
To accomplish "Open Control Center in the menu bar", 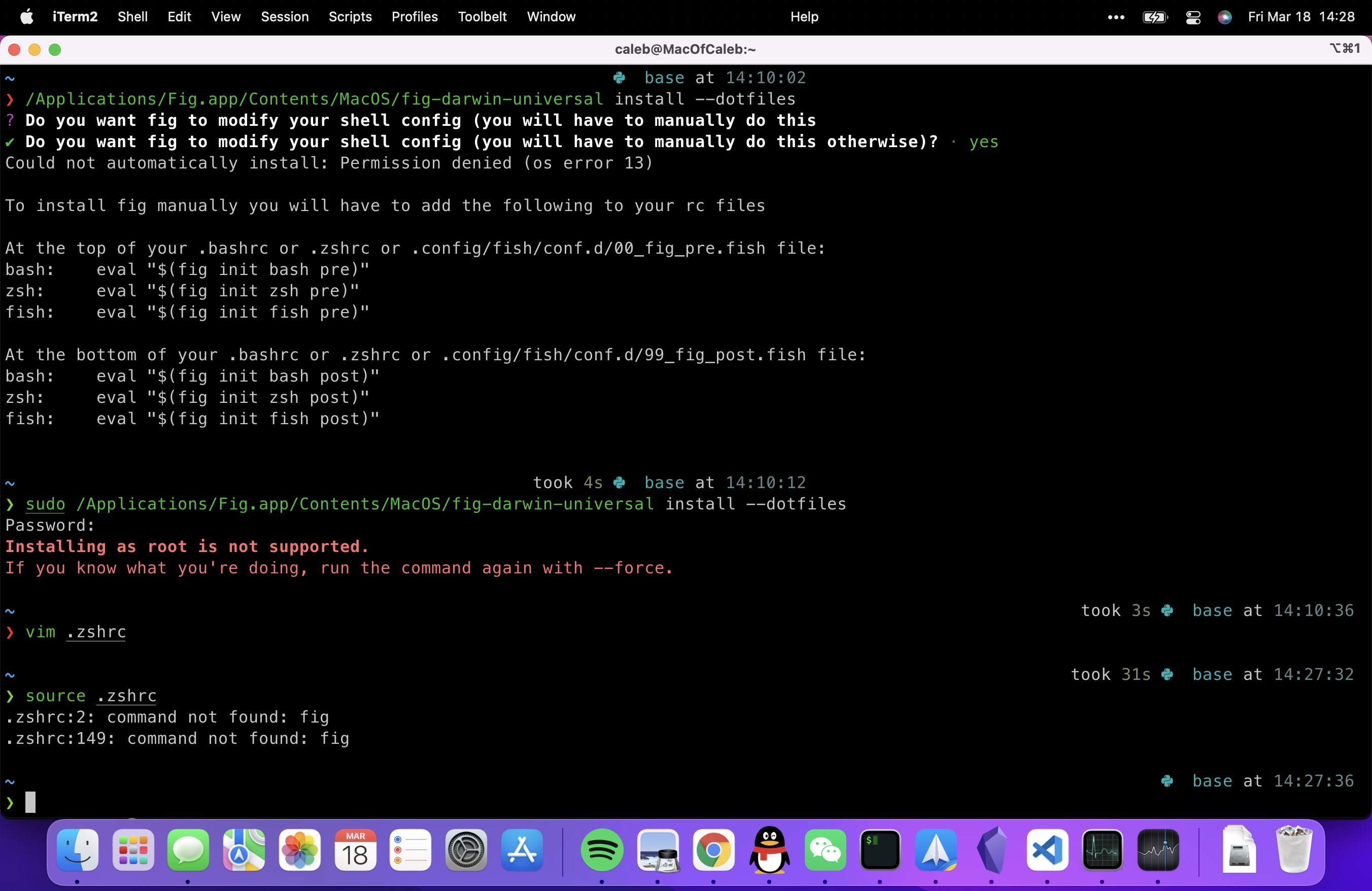I will [x=1193, y=17].
